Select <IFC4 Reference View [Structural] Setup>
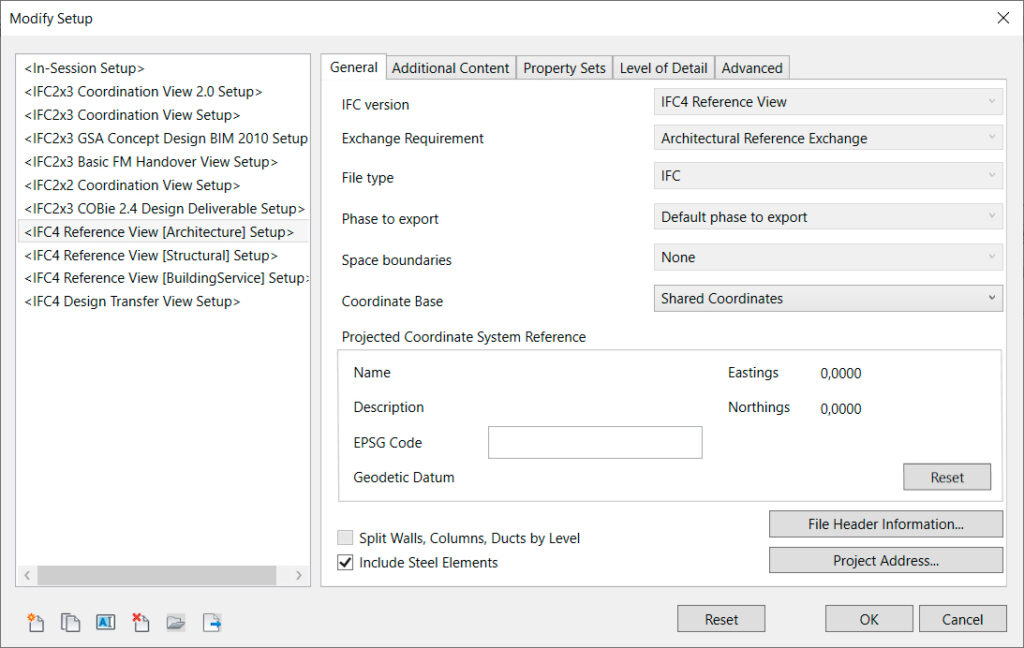The width and height of the screenshot is (1024, 648). [163, 255]
